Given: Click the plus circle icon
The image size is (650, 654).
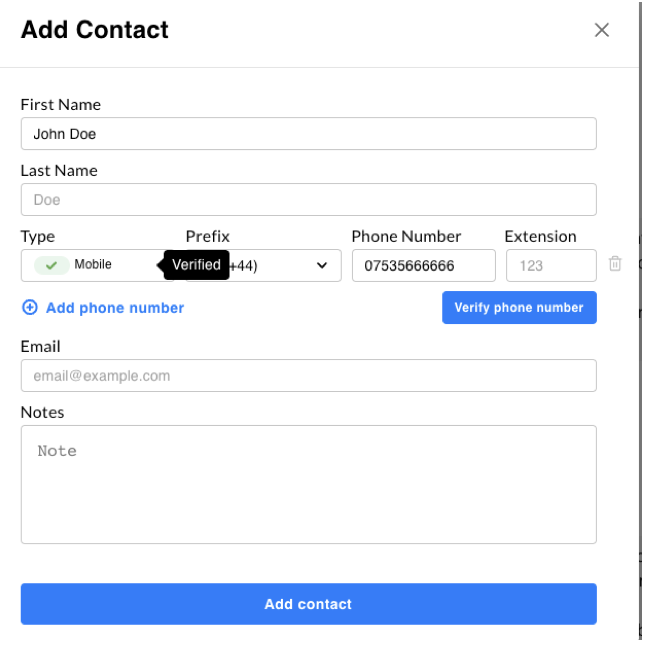Looking at the screenshot, I should [x=30, y=307].
